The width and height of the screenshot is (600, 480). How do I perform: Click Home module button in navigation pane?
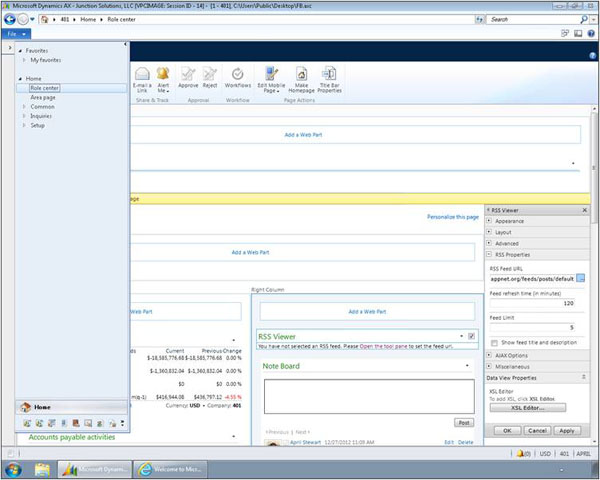tap(72, 407)
